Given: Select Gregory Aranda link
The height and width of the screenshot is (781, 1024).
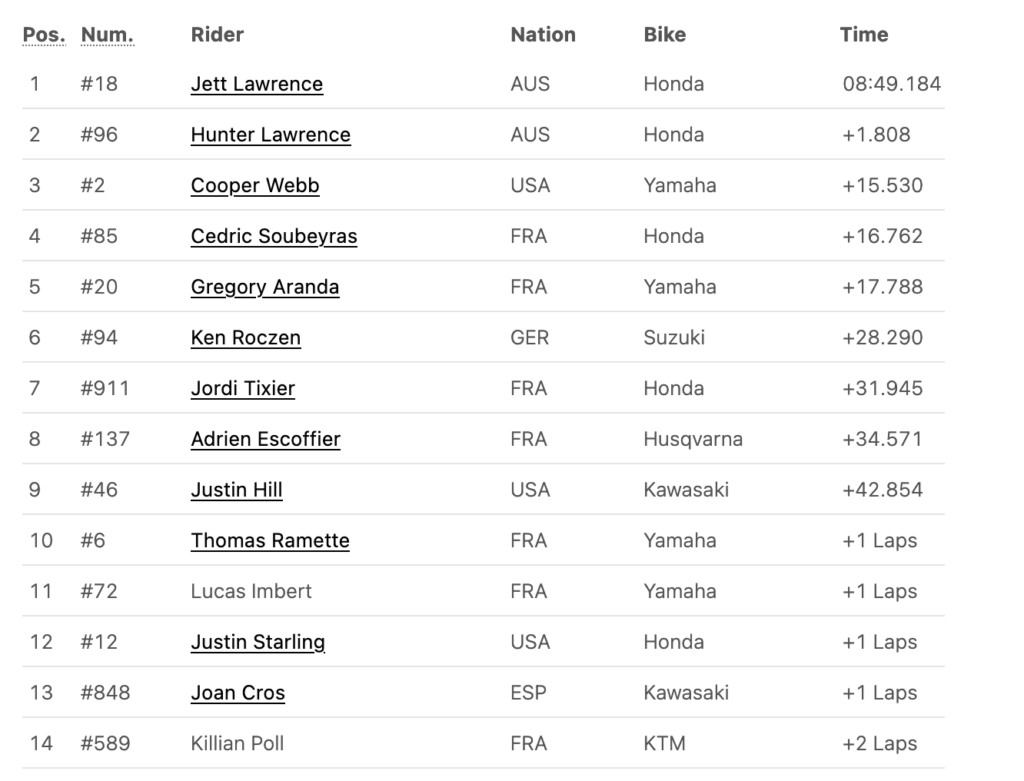Looking at the screenshot, I should 264,287.
